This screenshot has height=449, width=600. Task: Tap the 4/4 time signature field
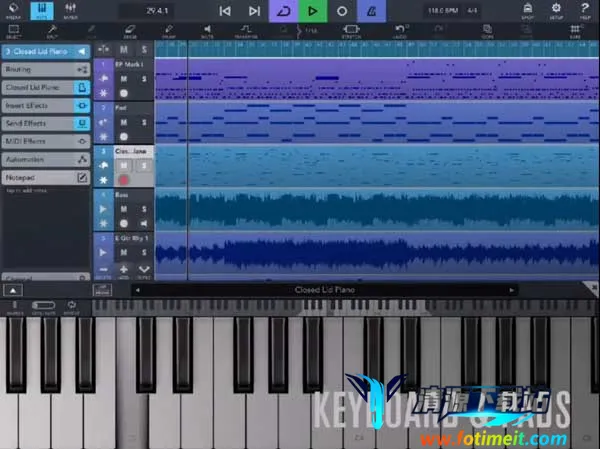(x=473, y=11)
